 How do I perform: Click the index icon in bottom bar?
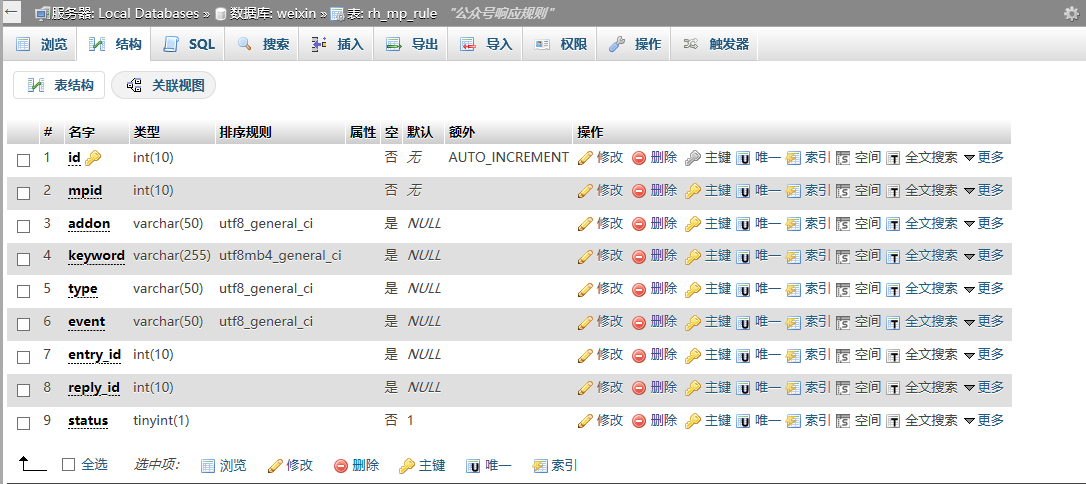coord(540,466)
